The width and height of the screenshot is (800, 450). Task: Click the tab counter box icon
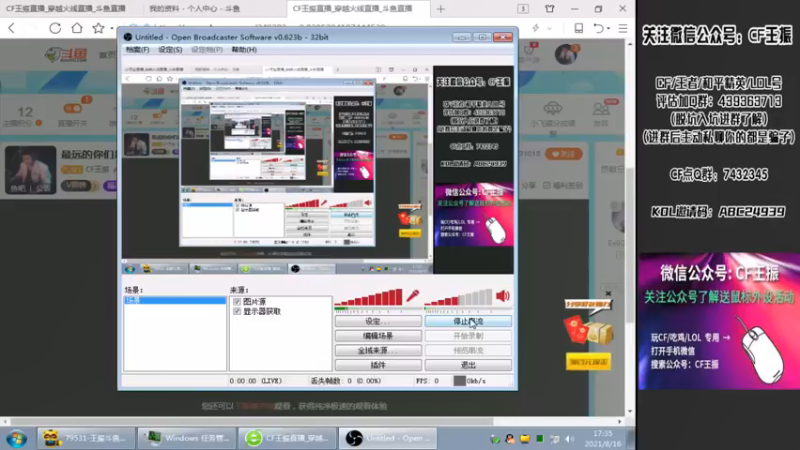[x=523, y=9]
